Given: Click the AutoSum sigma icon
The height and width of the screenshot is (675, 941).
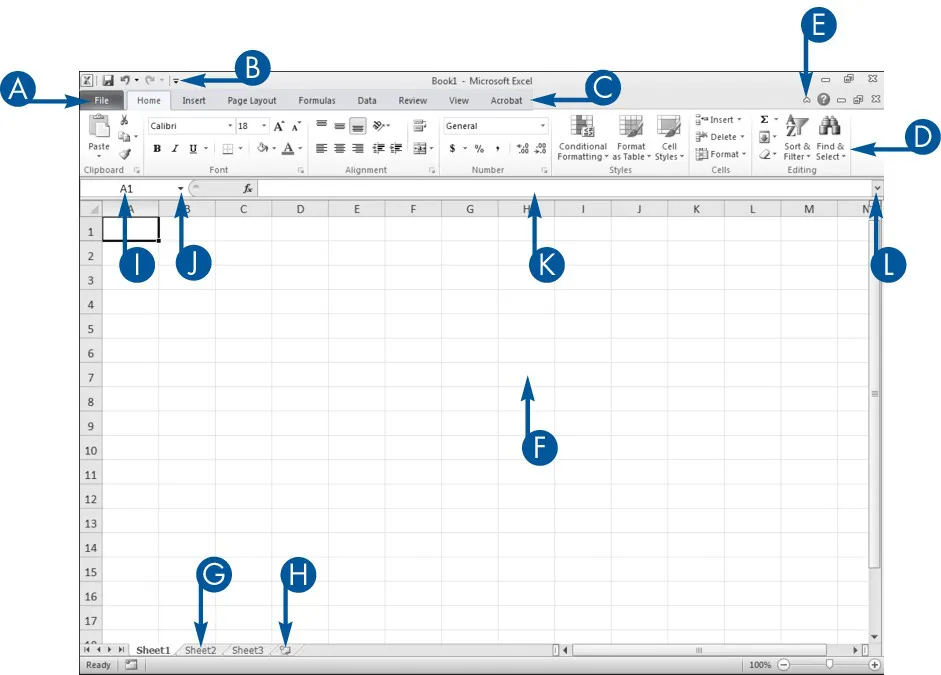Looking at the screenshot, I should pos(764,120).
